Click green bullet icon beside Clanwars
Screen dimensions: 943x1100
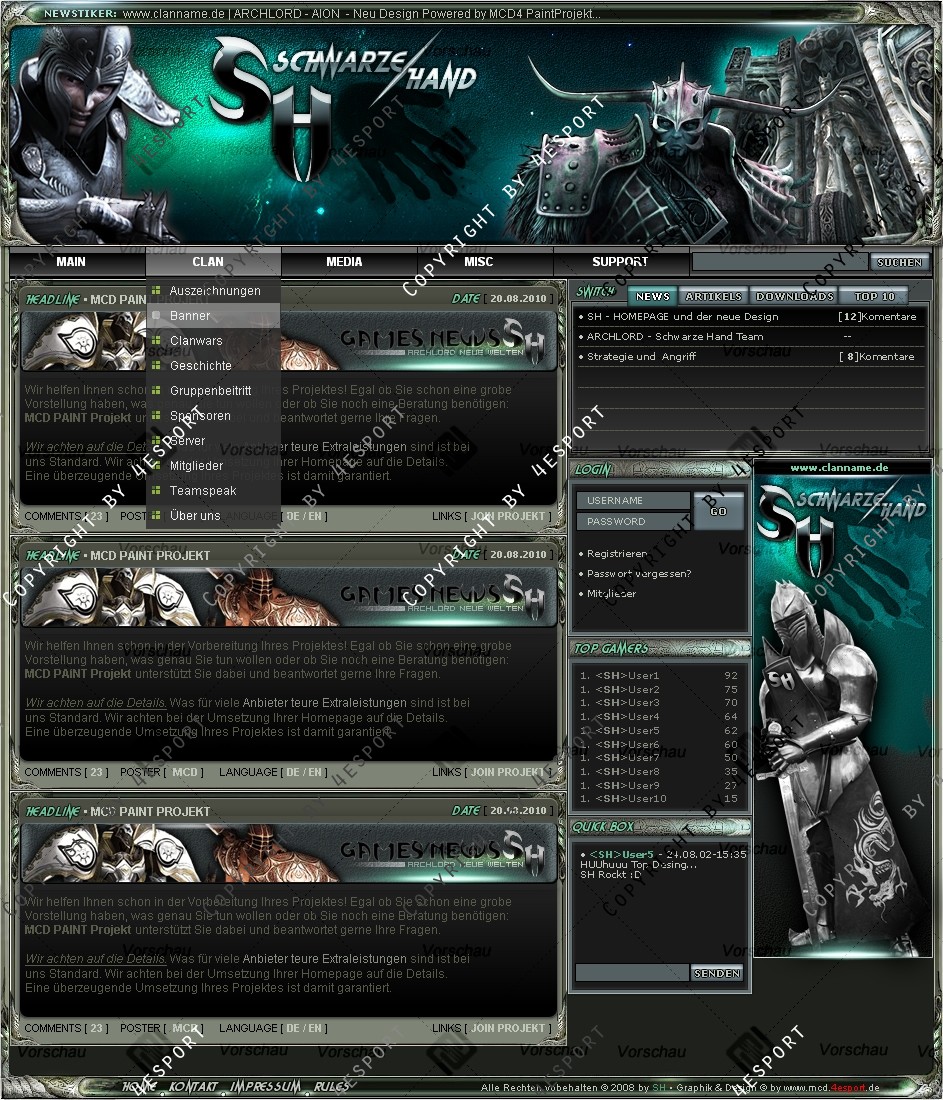(x=156, y=341)
